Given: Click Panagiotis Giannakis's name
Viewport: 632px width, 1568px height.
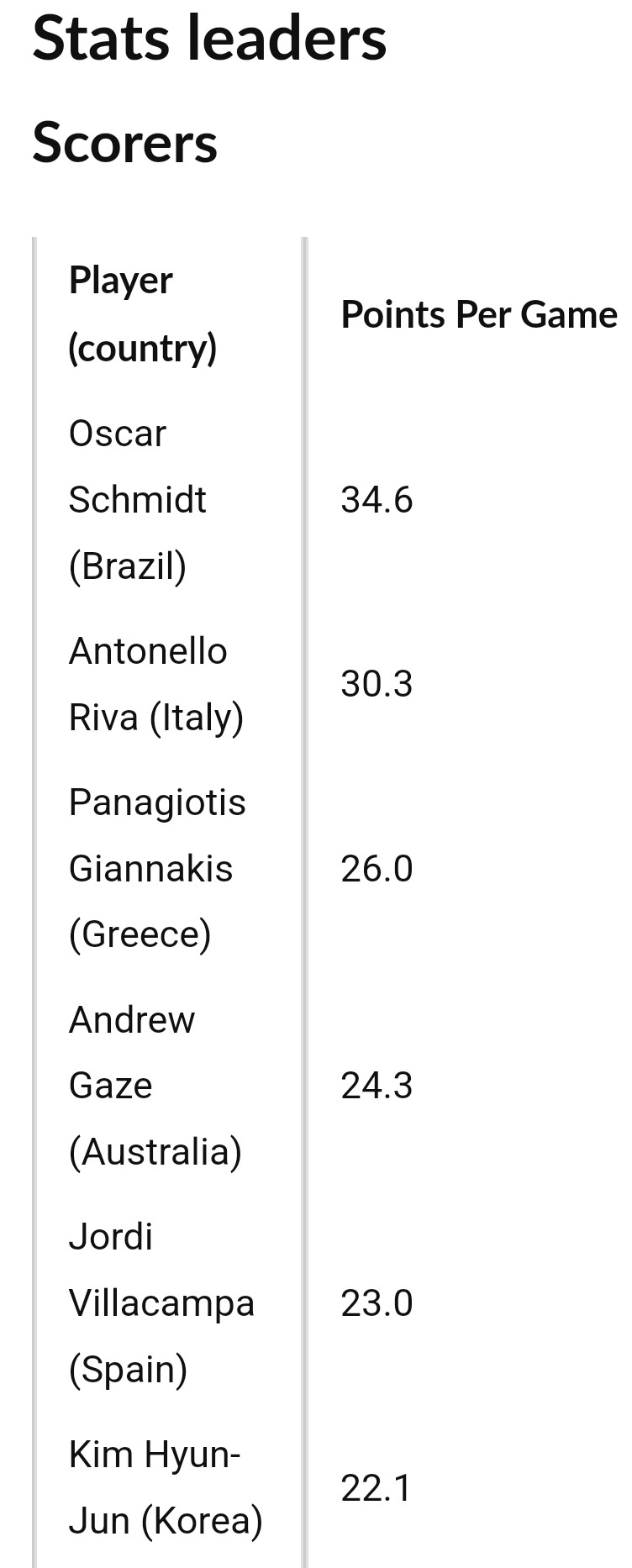Looking at the screenshot, I should [156, 834].
